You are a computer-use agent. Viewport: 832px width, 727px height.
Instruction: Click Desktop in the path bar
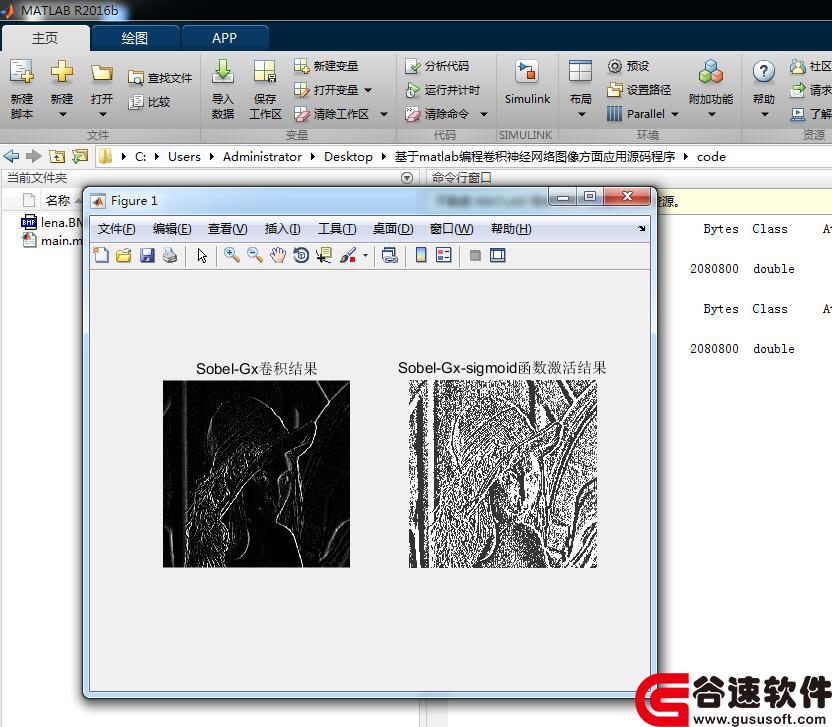coord(348,157)
